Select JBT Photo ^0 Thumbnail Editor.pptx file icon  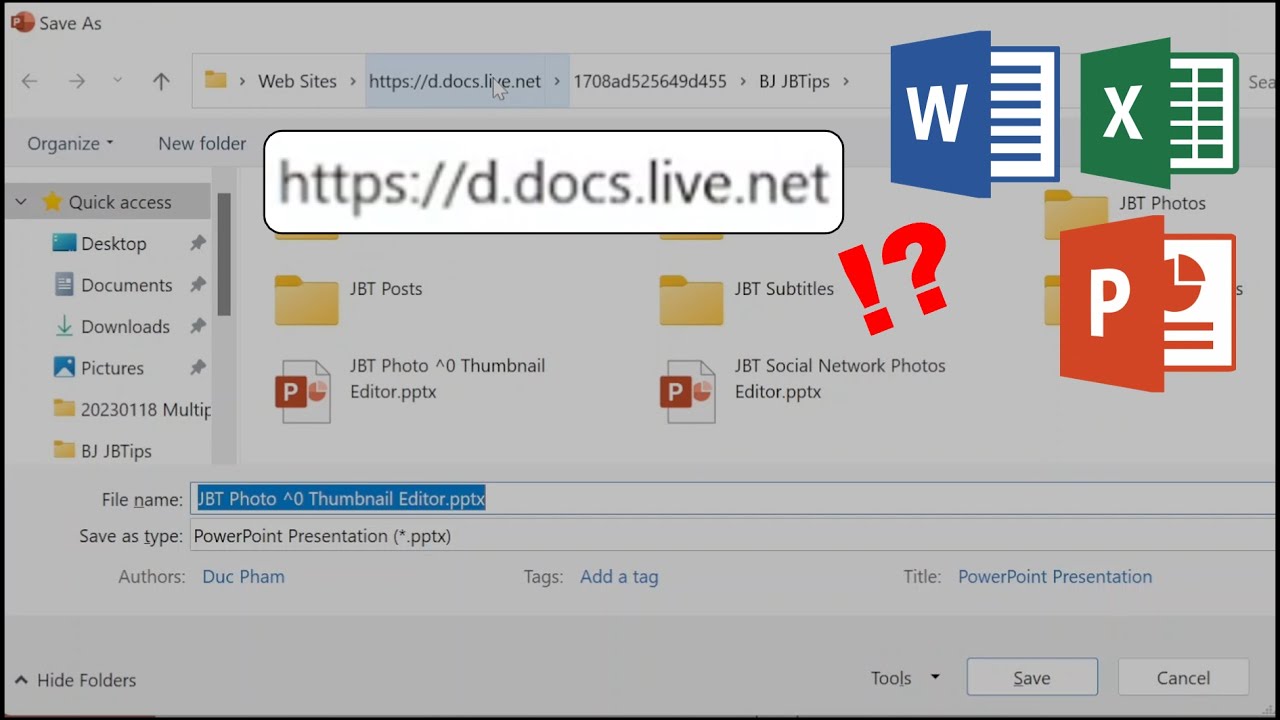click(x=303, y=391)
